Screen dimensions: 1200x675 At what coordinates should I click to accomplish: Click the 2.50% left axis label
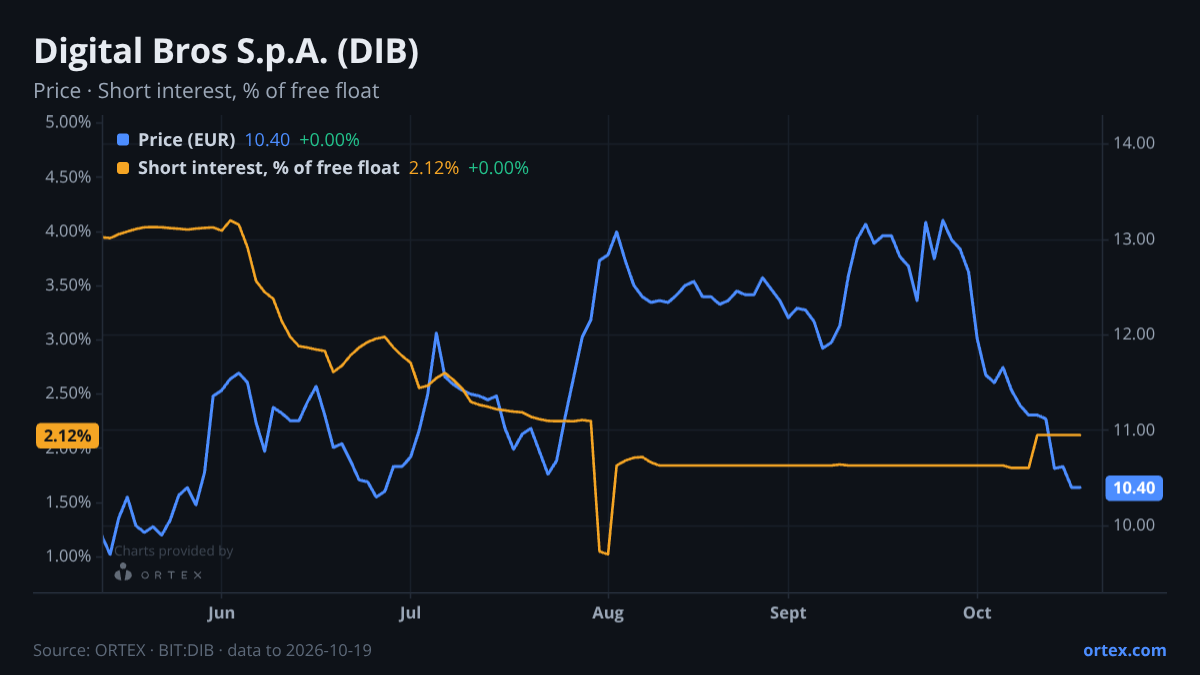click(68, 393)
